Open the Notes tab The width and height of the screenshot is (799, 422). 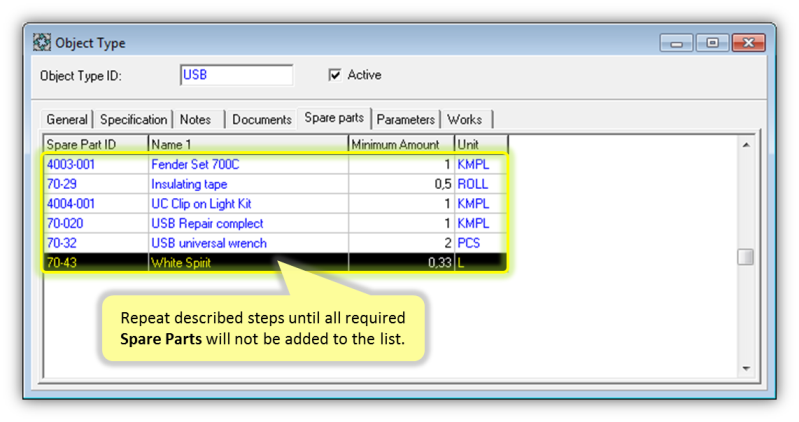(x=196, y=119)
